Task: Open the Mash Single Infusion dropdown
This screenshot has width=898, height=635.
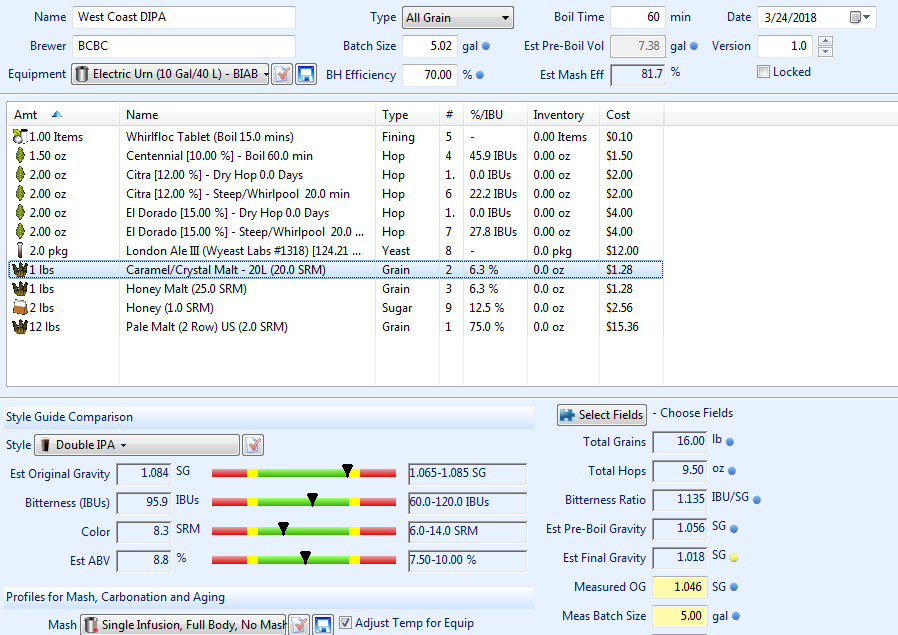Action: 183,625
